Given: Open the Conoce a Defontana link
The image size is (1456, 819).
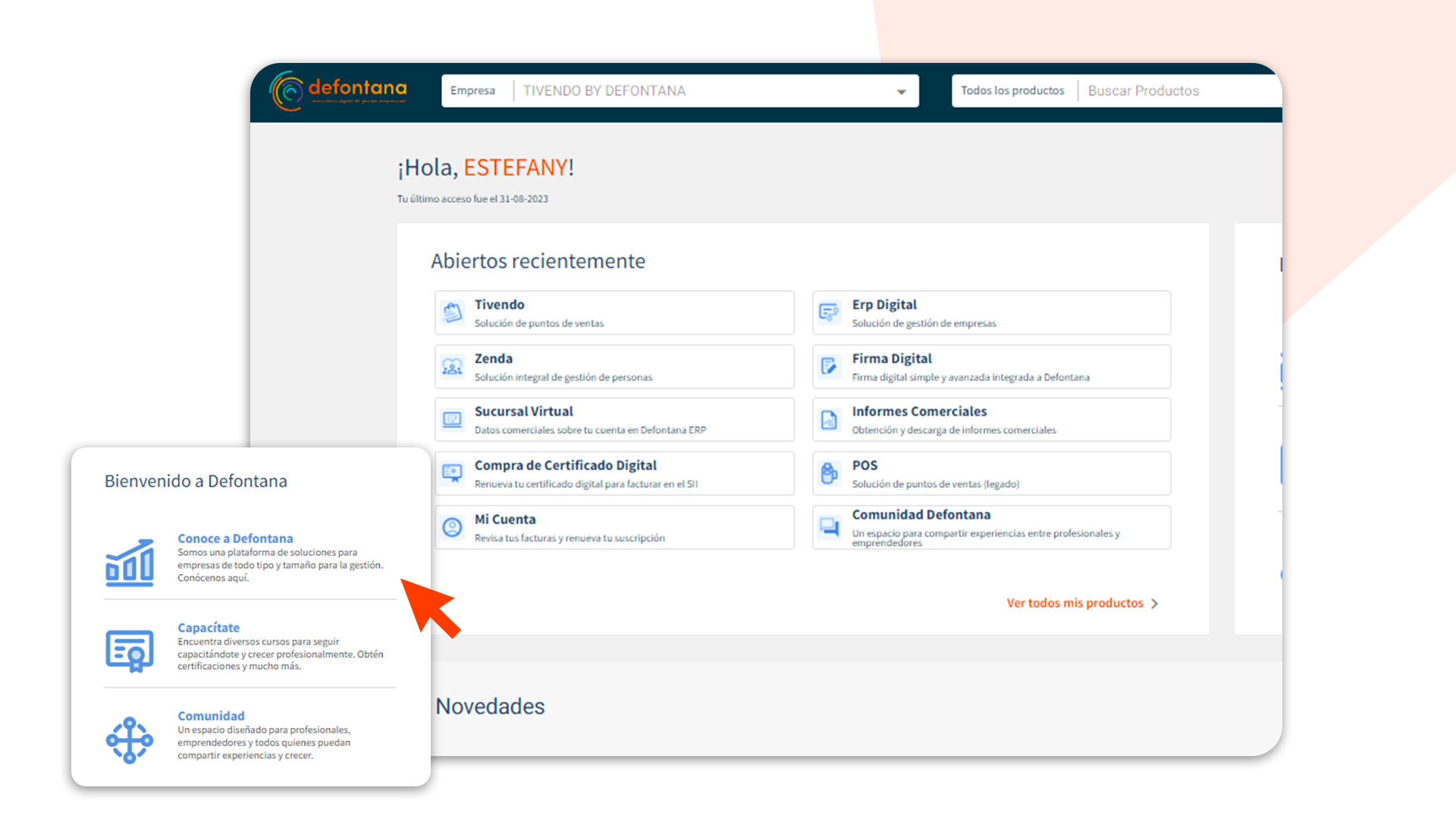Looking at the screenshot, I should click(x=235, y=538).
